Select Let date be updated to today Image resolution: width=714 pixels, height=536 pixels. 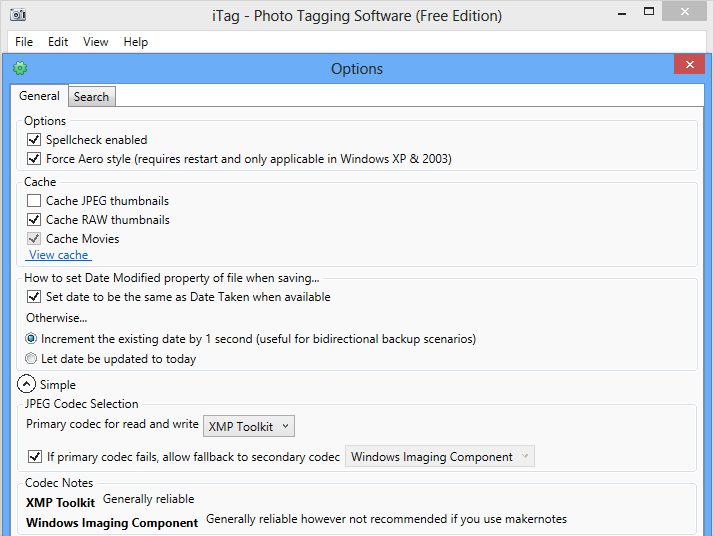(x=32, y=359)
